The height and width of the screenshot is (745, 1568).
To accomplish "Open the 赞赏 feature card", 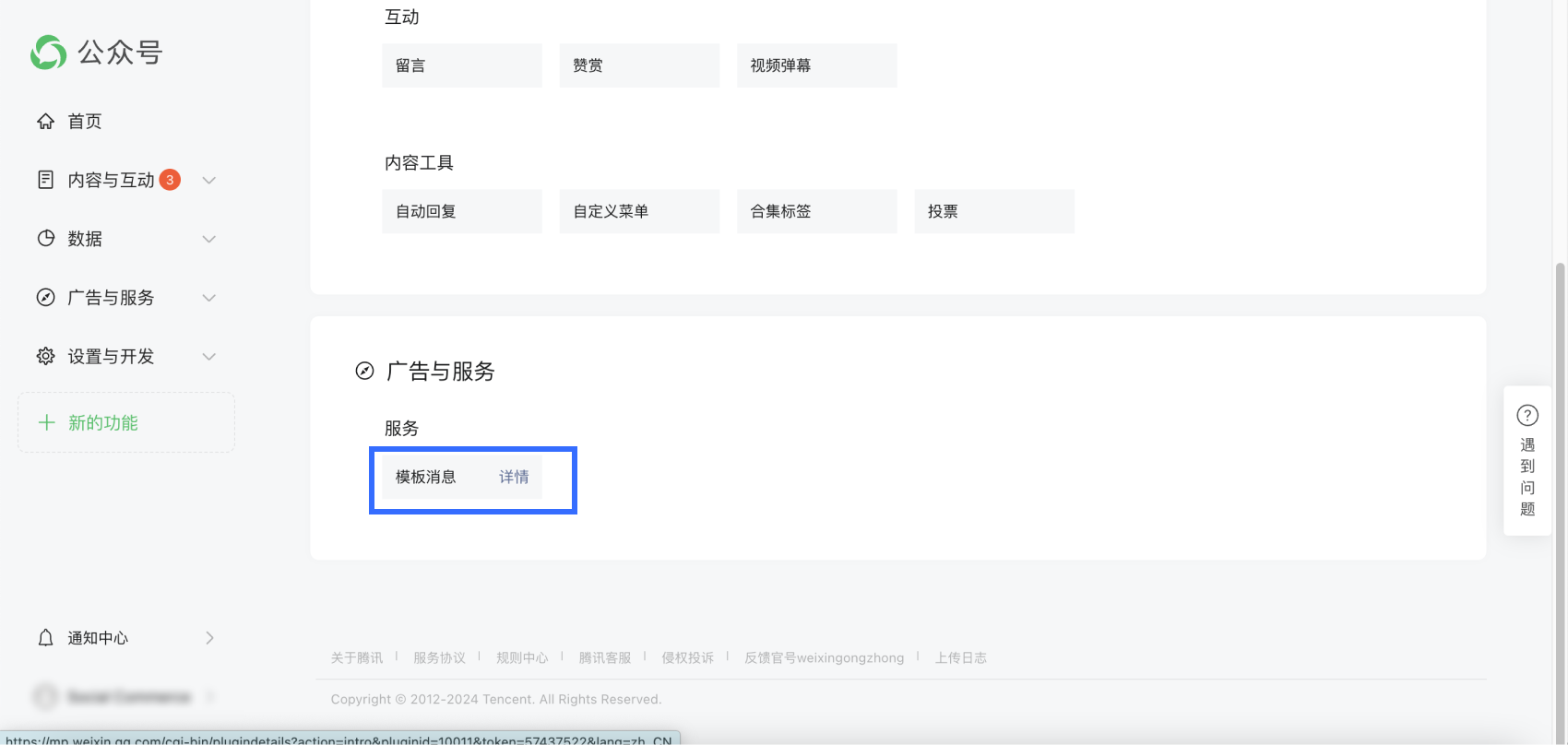I will (x=639, y=65).
